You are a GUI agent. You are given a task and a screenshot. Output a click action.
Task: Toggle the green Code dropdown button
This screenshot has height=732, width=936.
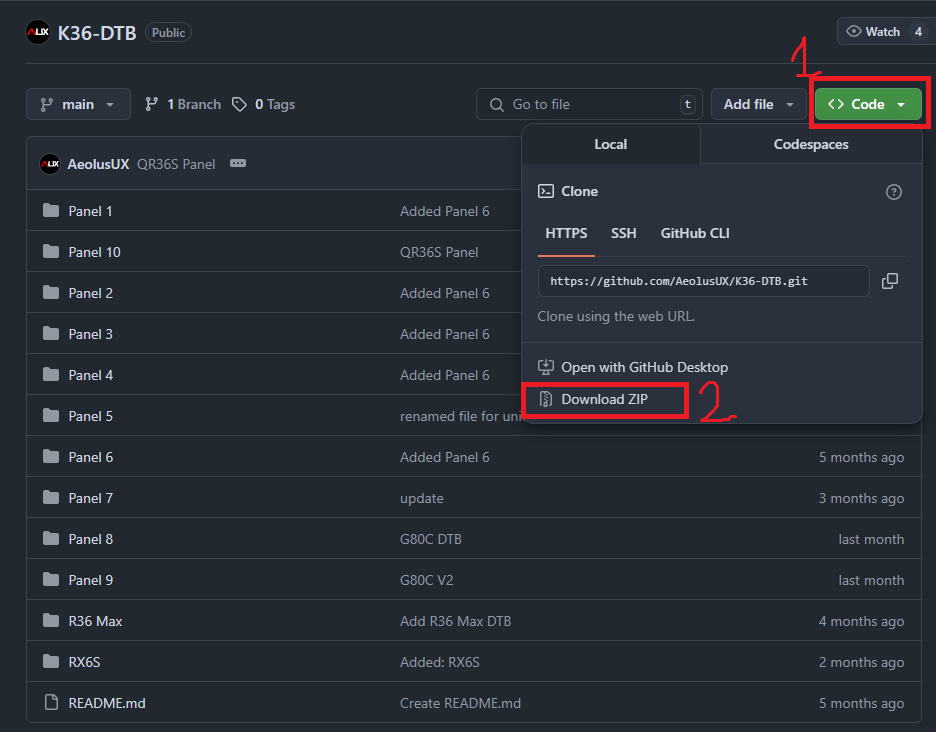point(868,104)
